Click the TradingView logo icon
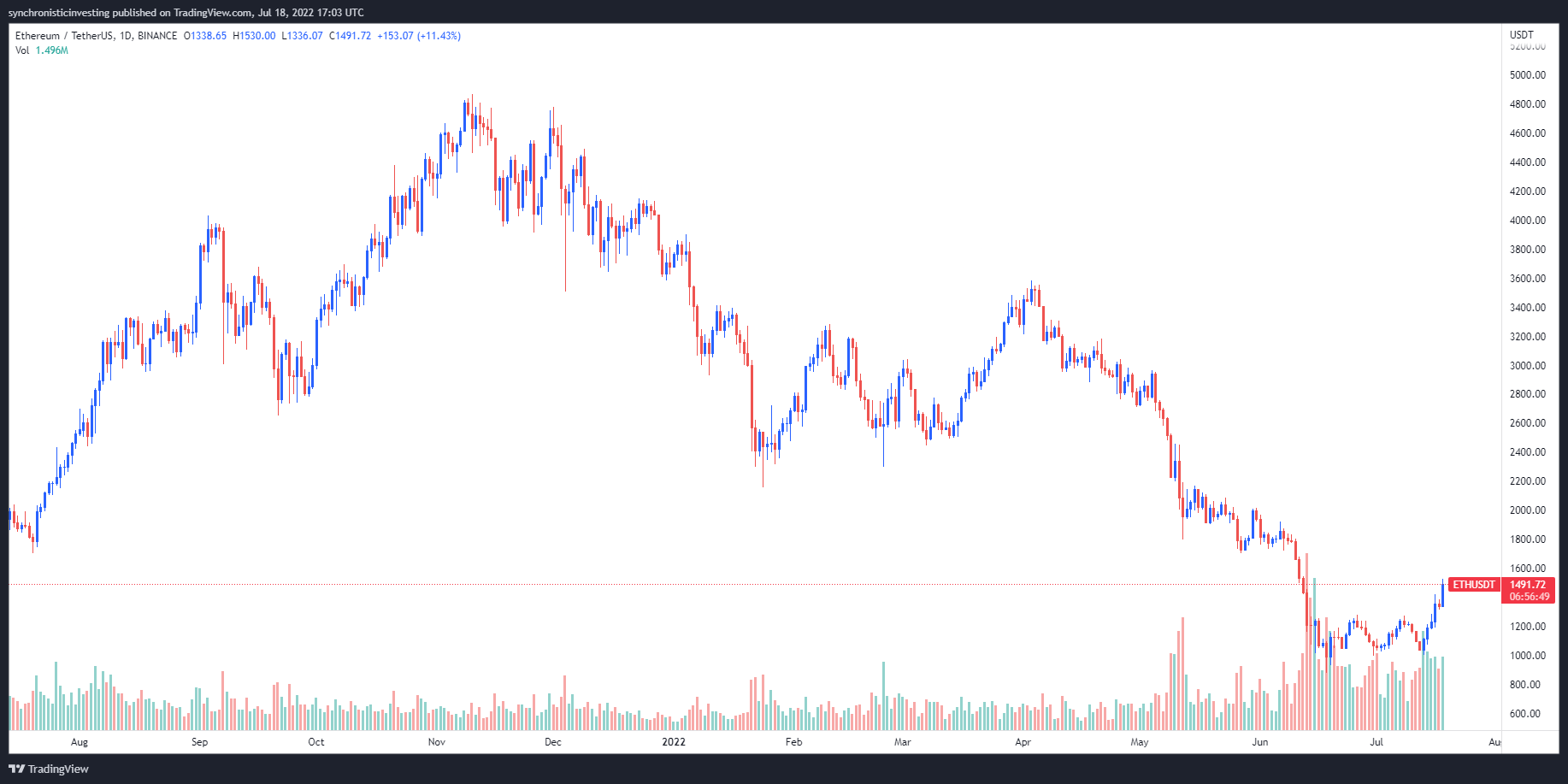 (16, 769)
